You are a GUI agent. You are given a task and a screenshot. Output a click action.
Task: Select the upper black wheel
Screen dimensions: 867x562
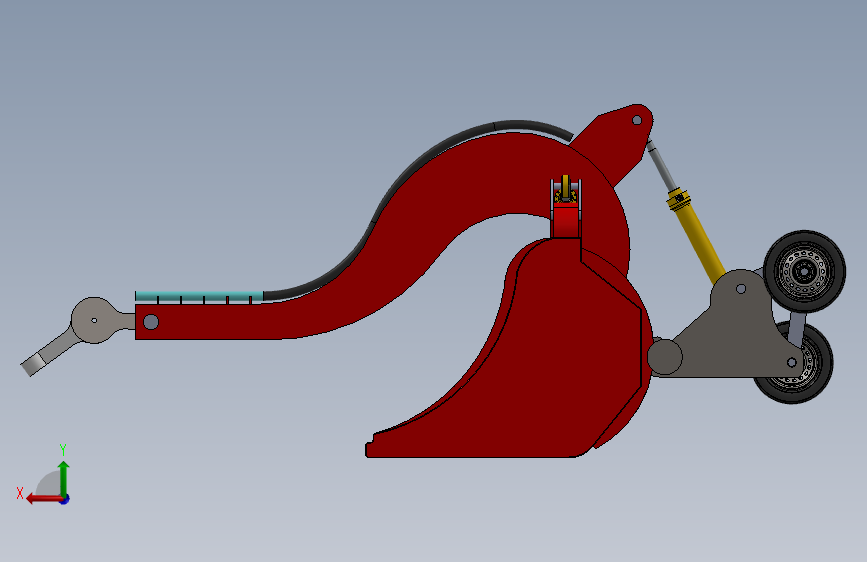(804, 272)
